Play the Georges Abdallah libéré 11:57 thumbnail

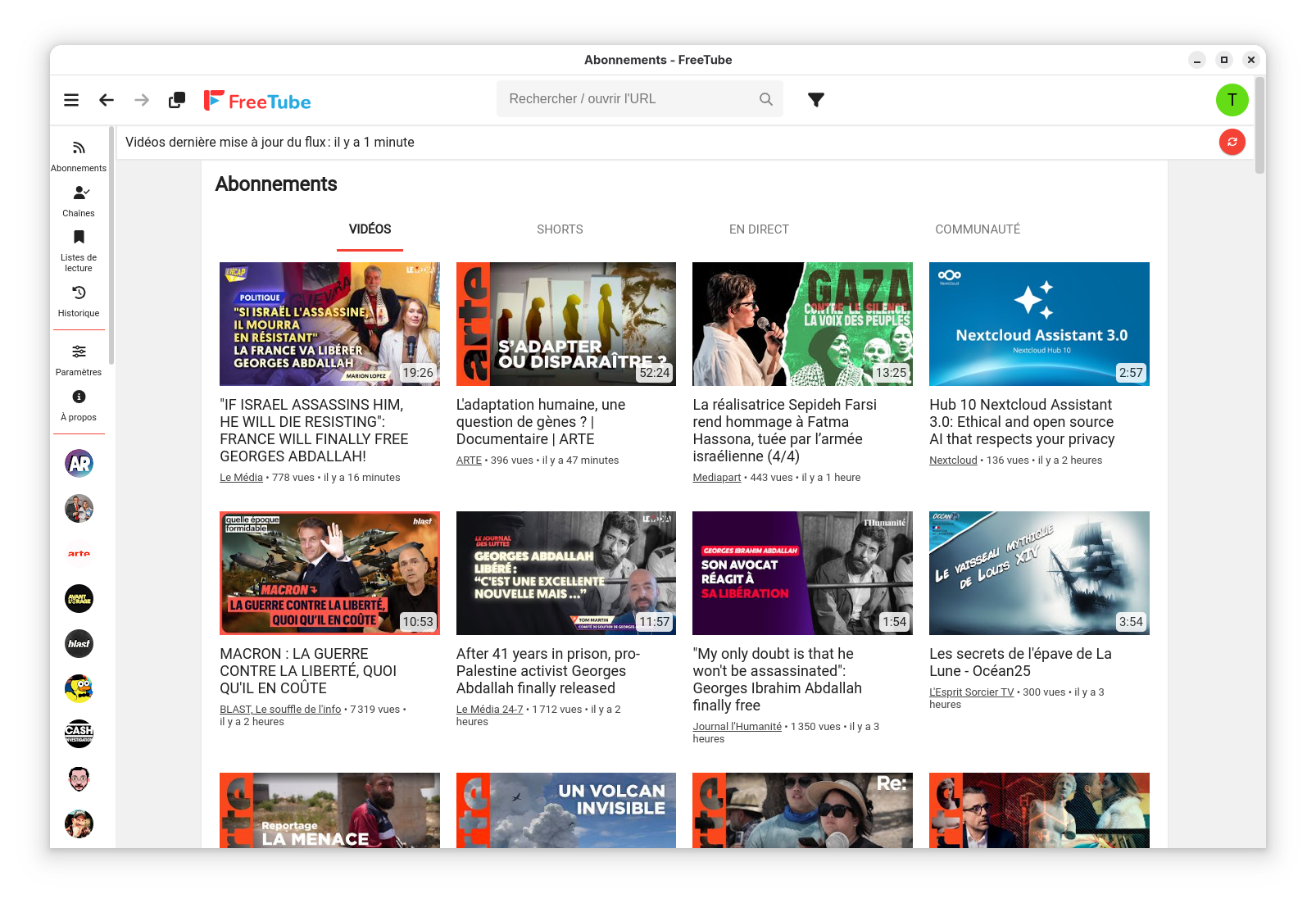tap(566, 573)
